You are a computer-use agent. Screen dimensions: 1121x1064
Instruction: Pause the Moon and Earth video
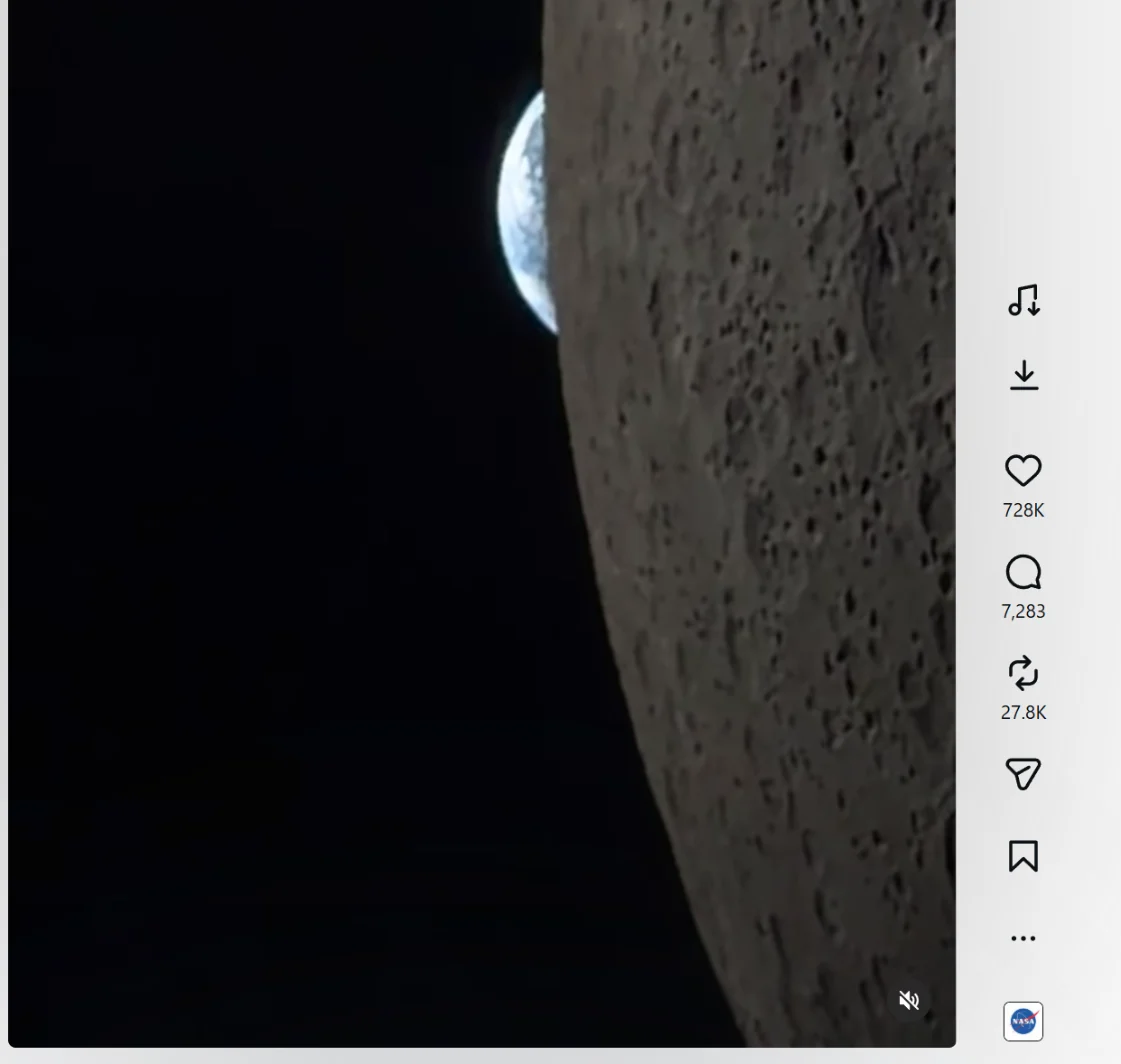pyautogui.click(x=482, y=523)
